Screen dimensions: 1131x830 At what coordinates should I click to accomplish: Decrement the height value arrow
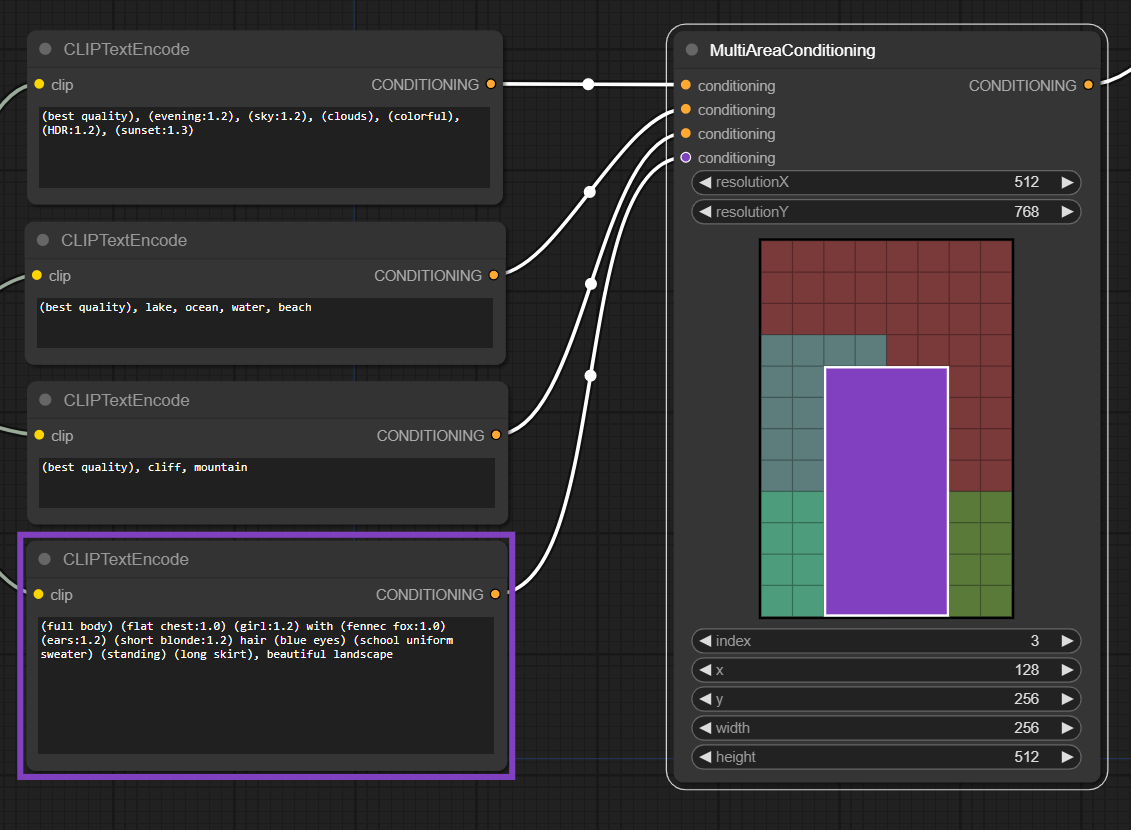(707, 757)
